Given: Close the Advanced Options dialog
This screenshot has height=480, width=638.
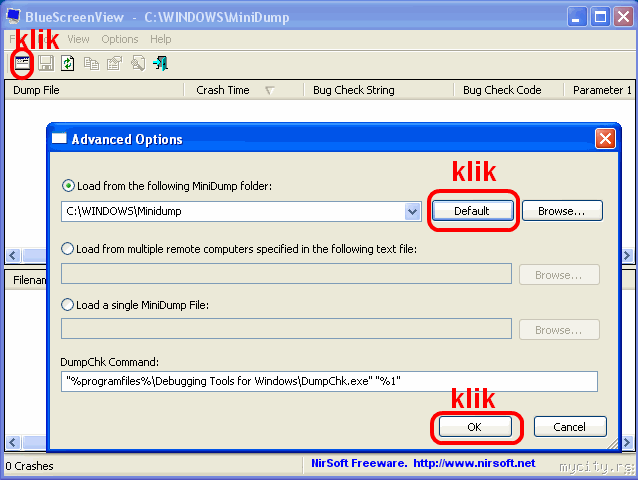Looking at the screenshot, I should pos(605,139).
